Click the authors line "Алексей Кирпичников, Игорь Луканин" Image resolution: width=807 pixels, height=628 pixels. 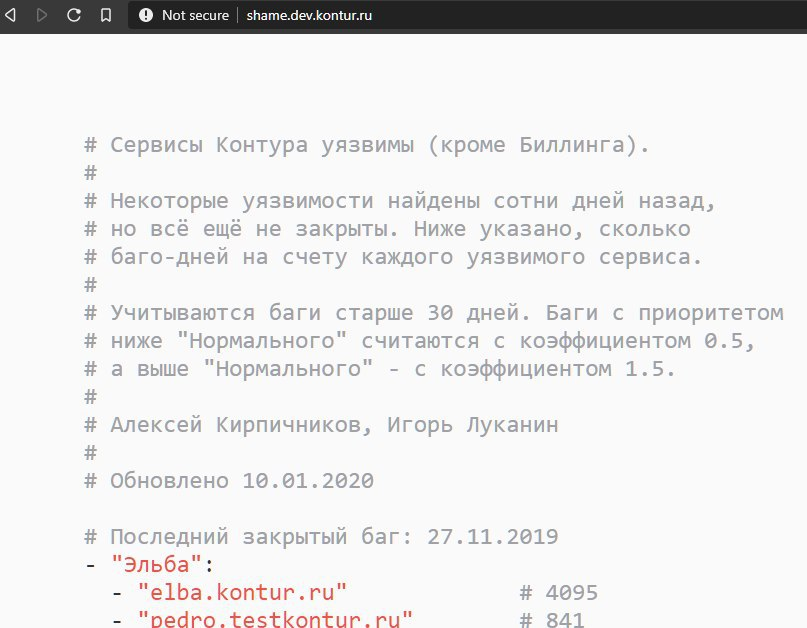[x=322, y=425]
